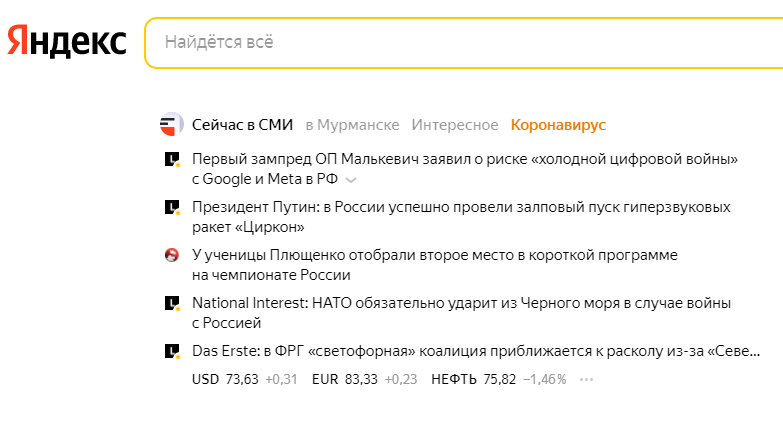This screenshot has height=435, width=783.
Task: Switch to the в Мурманске tab
Action: pos(352,125)
